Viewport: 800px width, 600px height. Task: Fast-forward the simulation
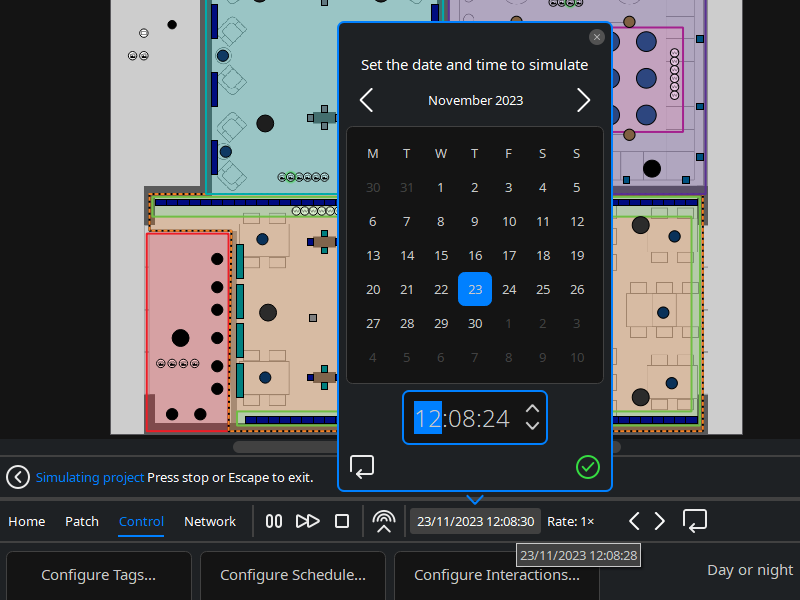[x=308, y=521]
